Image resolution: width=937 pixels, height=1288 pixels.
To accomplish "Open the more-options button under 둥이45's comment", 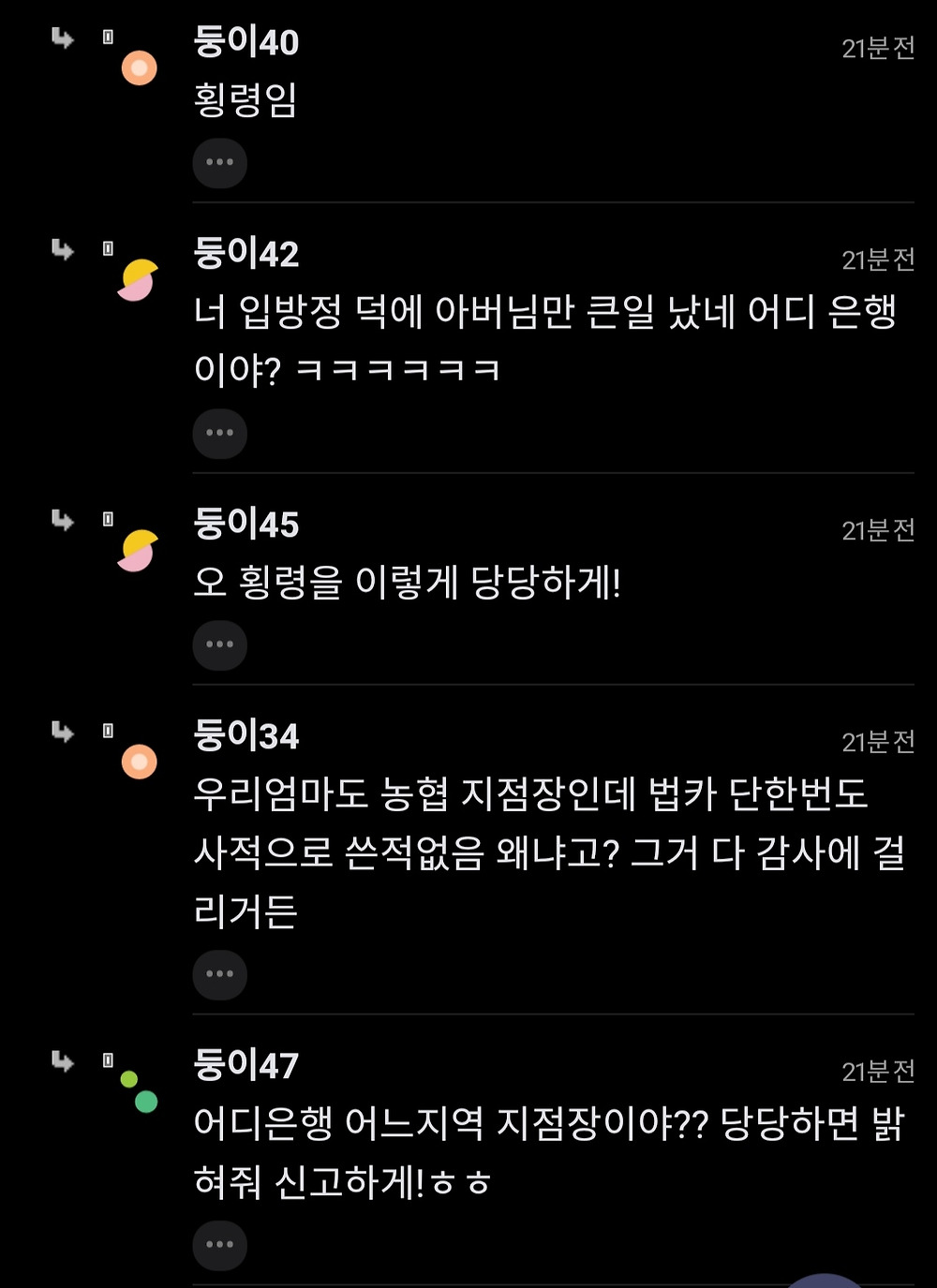I will [219, 645].
